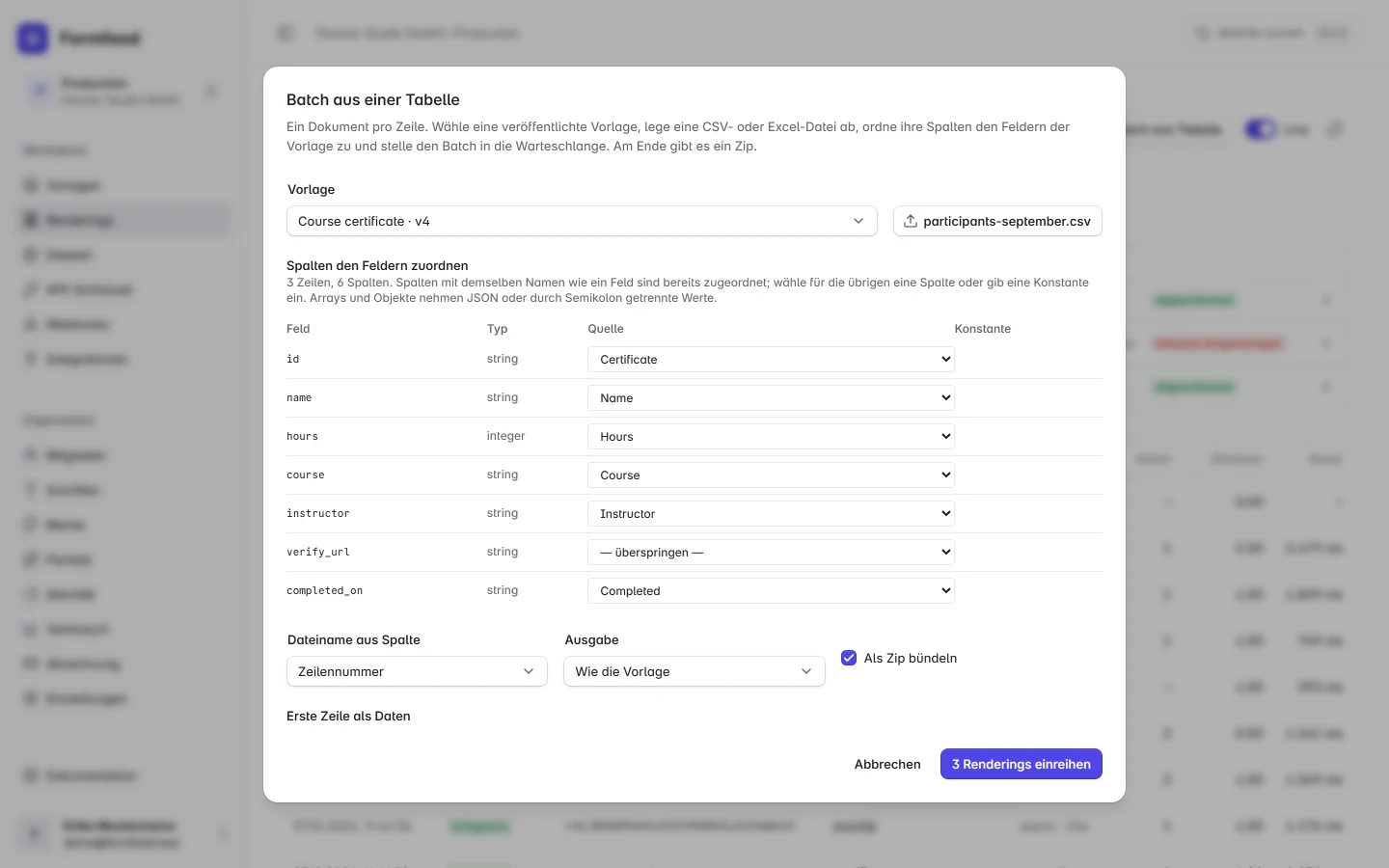Click the Erste Zeile als Daten label
Image resolution: width=1389 pixels, height=868 pixels.
[x=348, y=716]
